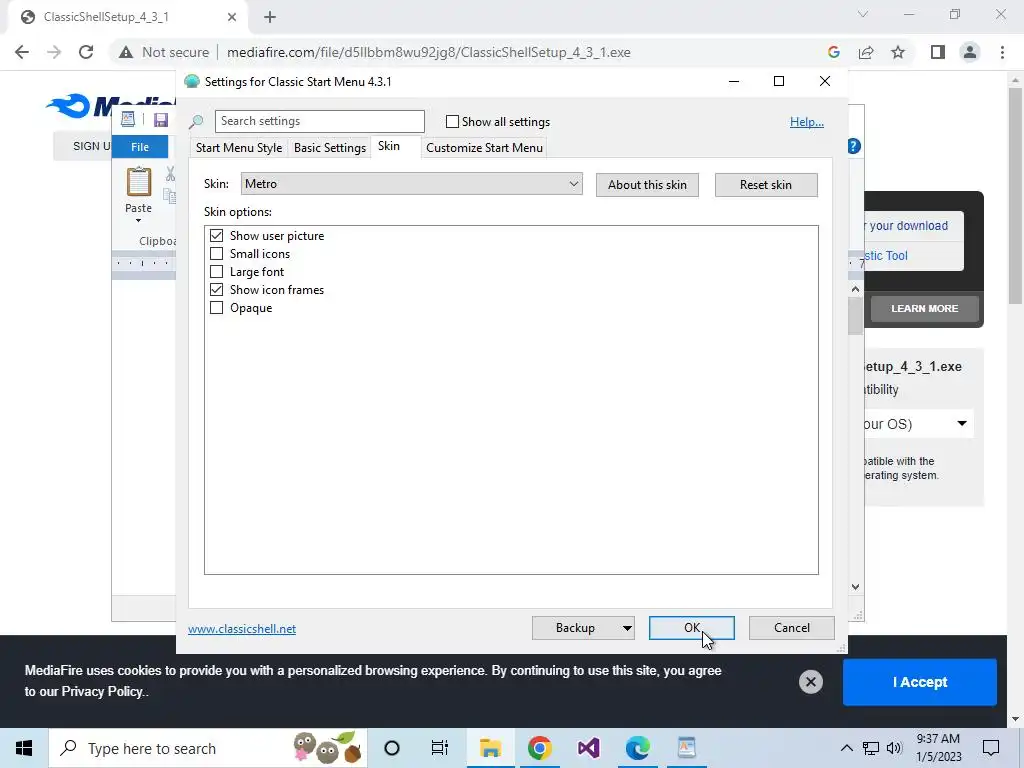Image resolution: width=1024 pixels, height=768 pixels.
Task: Click the Chrome address bar URL
Action: point(428,52)
